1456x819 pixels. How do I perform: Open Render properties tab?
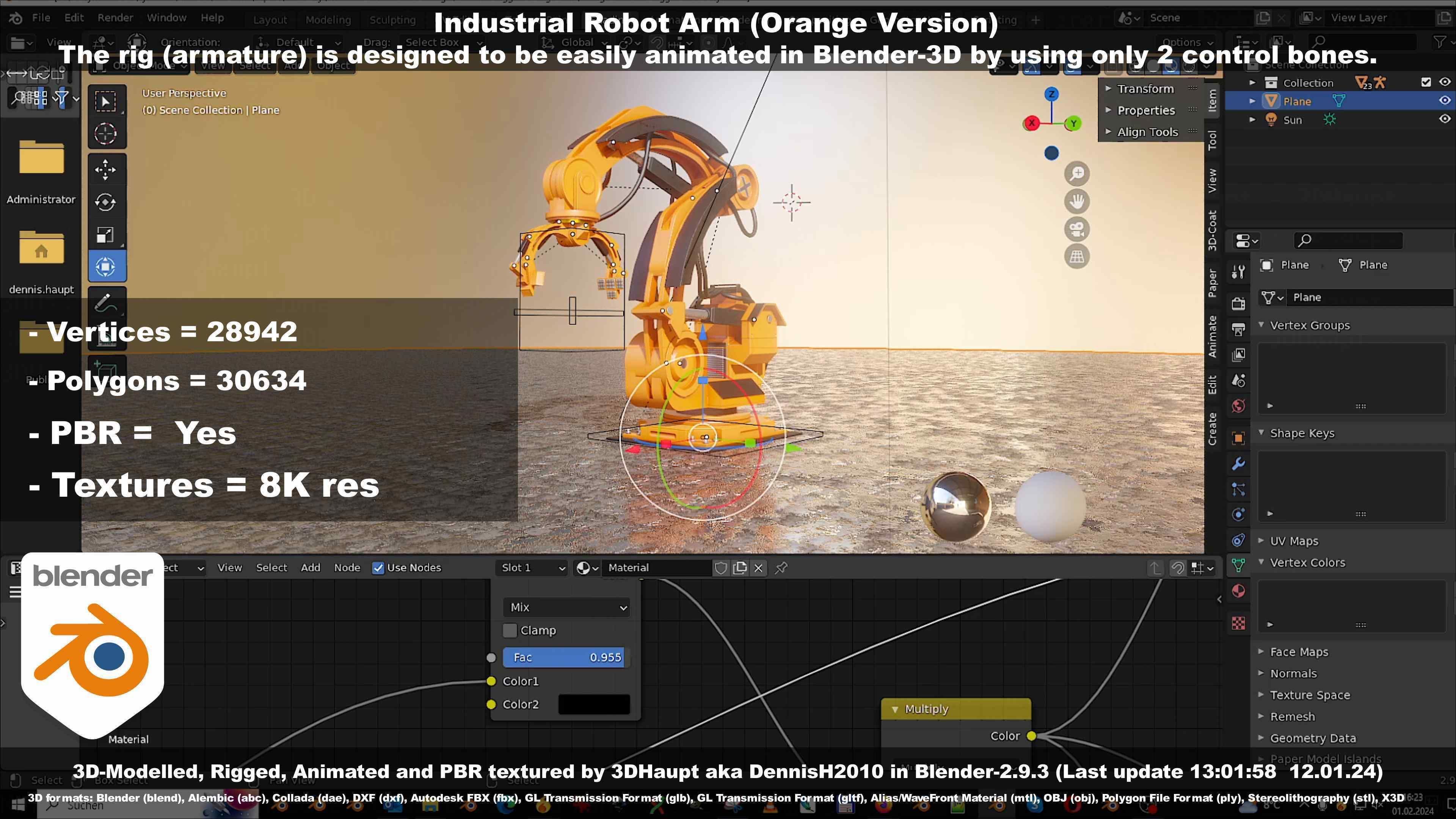click(1238, 303)
